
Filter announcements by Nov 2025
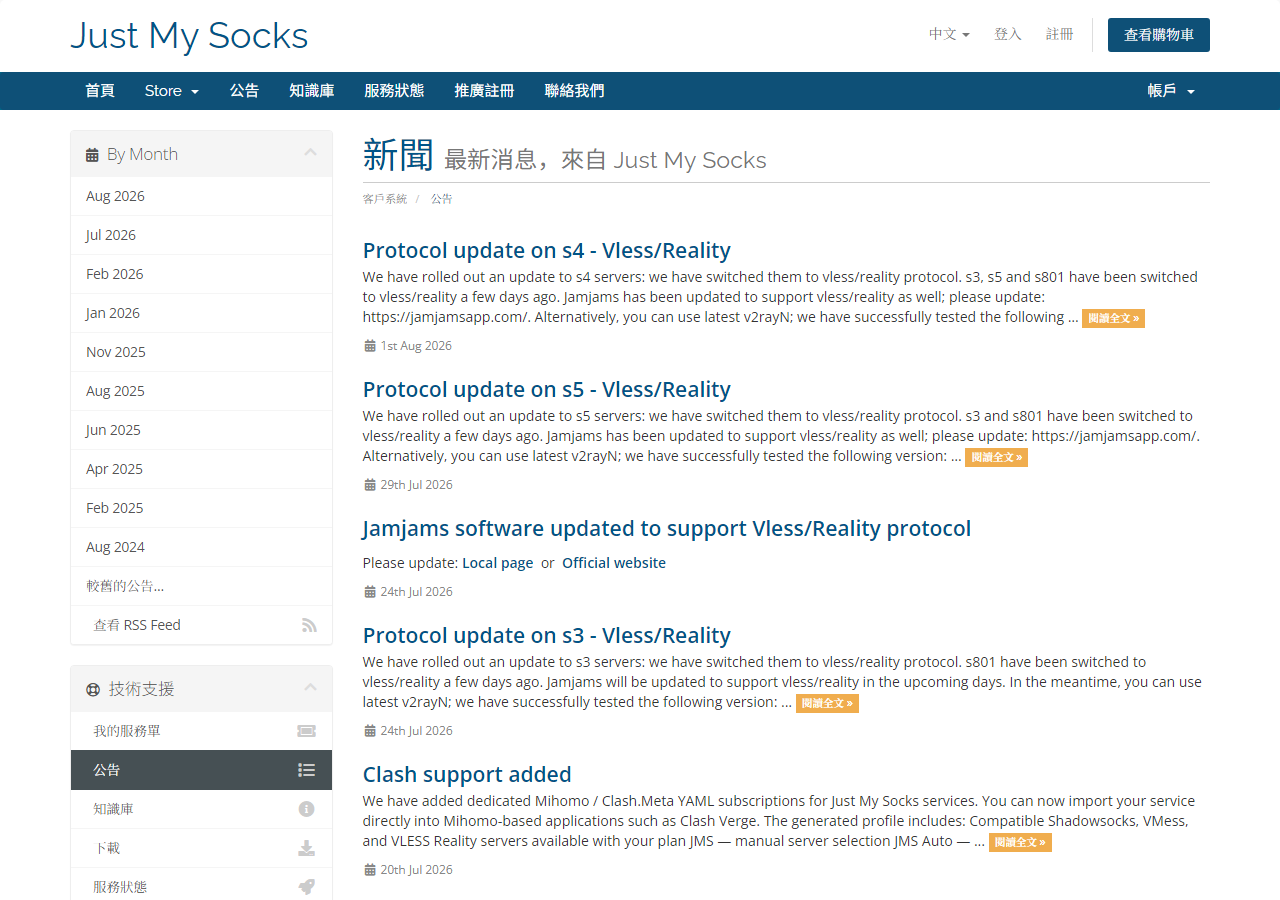pyautogui.click(x=201, y=352)
